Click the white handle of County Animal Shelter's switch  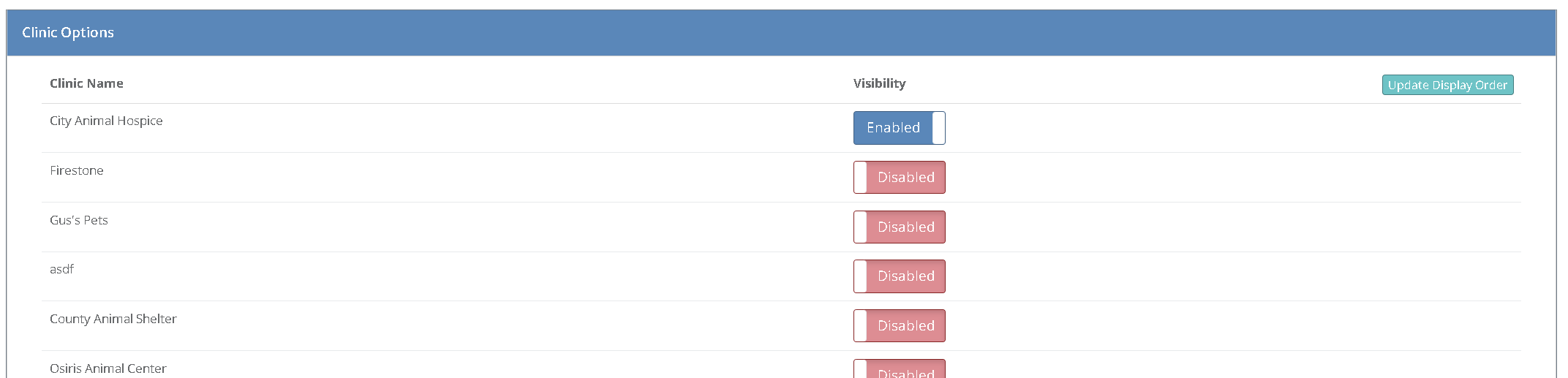point(861,326)
